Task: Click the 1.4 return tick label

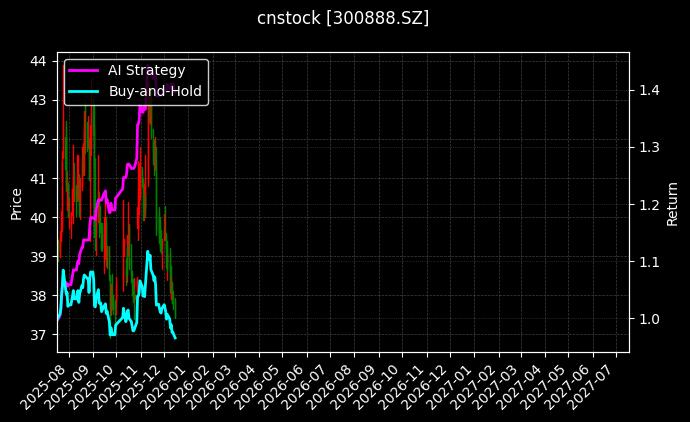Action: click(649, 90)
